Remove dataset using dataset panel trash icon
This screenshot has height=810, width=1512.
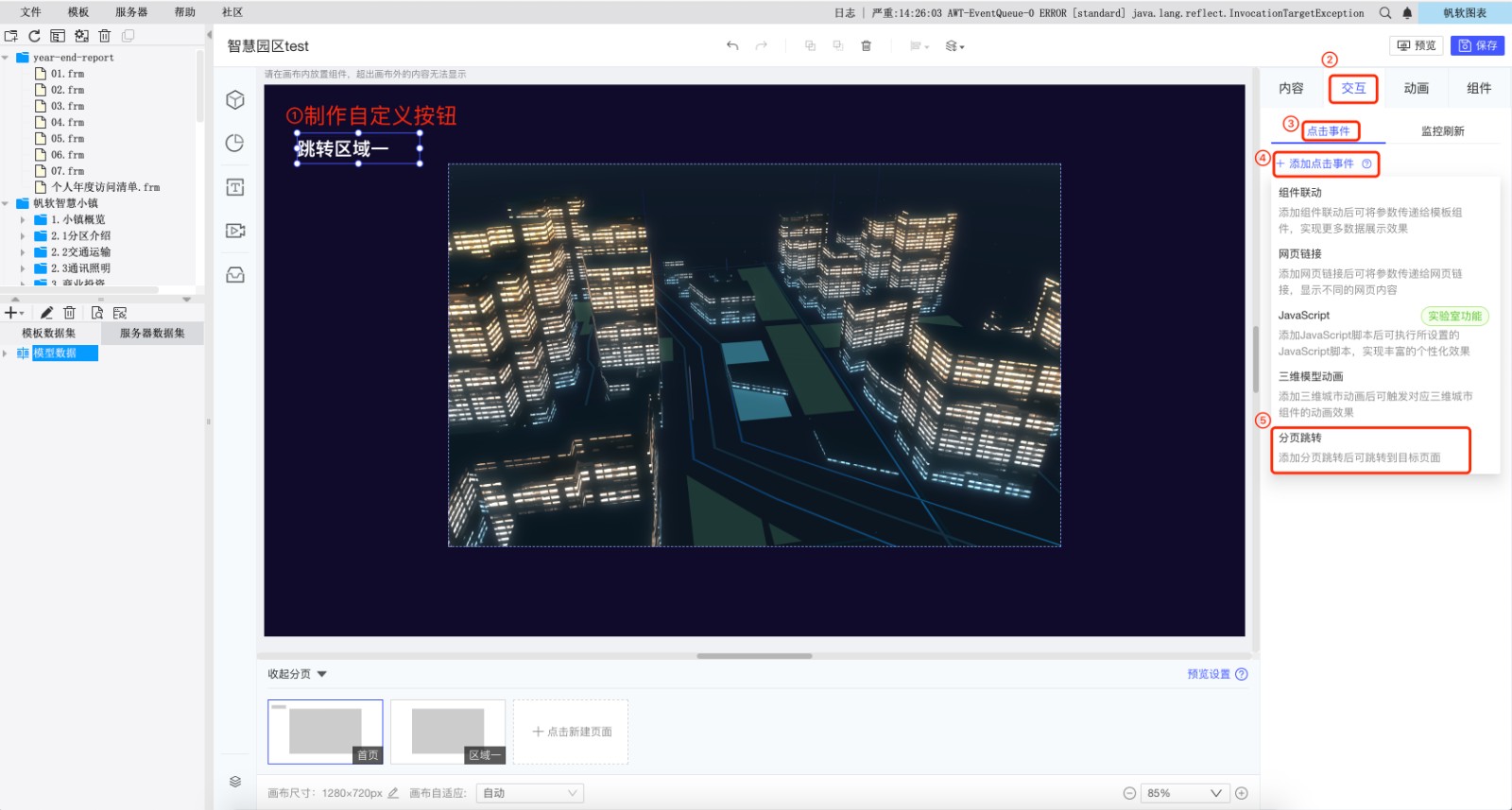point(69,313)
